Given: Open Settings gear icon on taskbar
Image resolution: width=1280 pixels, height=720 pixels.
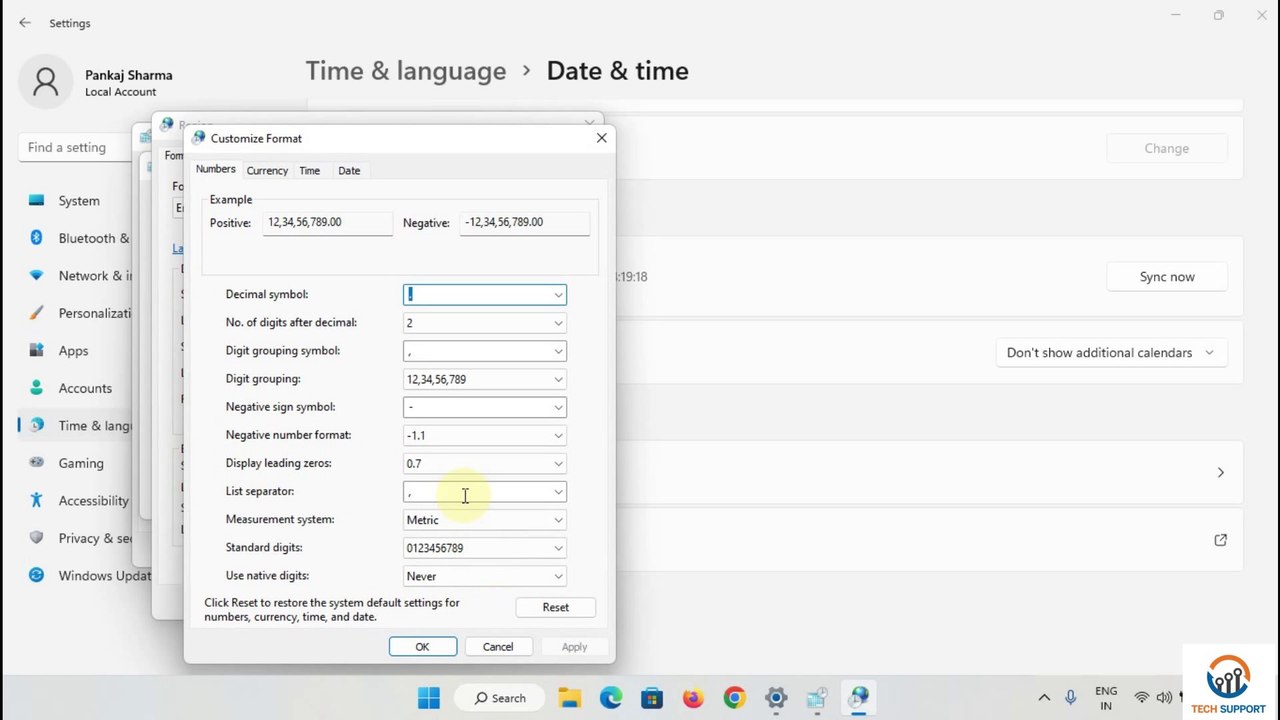Looking at the screenshot, I should pyautogui.click(x=776, y=698).
